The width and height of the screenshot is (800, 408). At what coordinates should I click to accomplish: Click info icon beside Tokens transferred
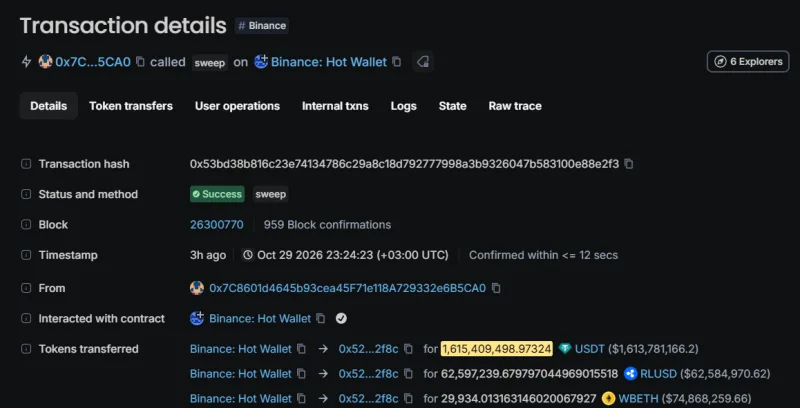tap(26, 349)
